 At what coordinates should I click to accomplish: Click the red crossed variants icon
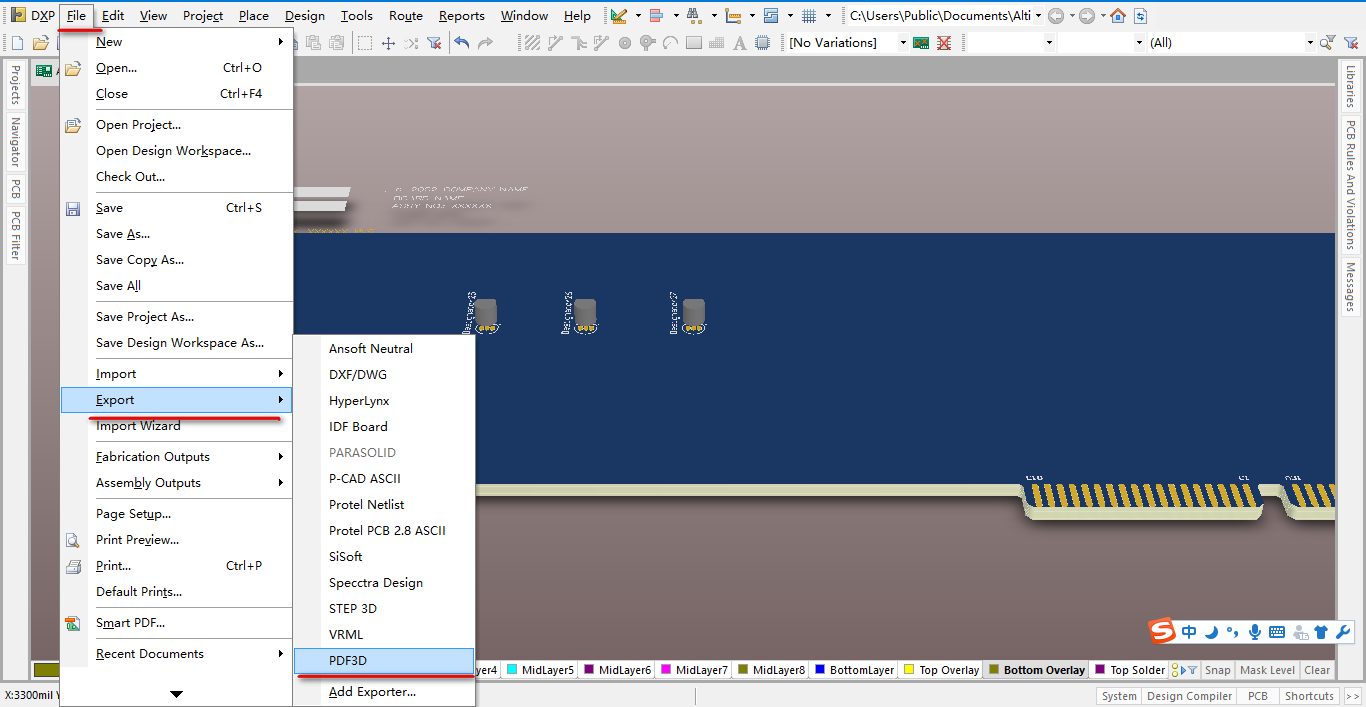point(945,43)
